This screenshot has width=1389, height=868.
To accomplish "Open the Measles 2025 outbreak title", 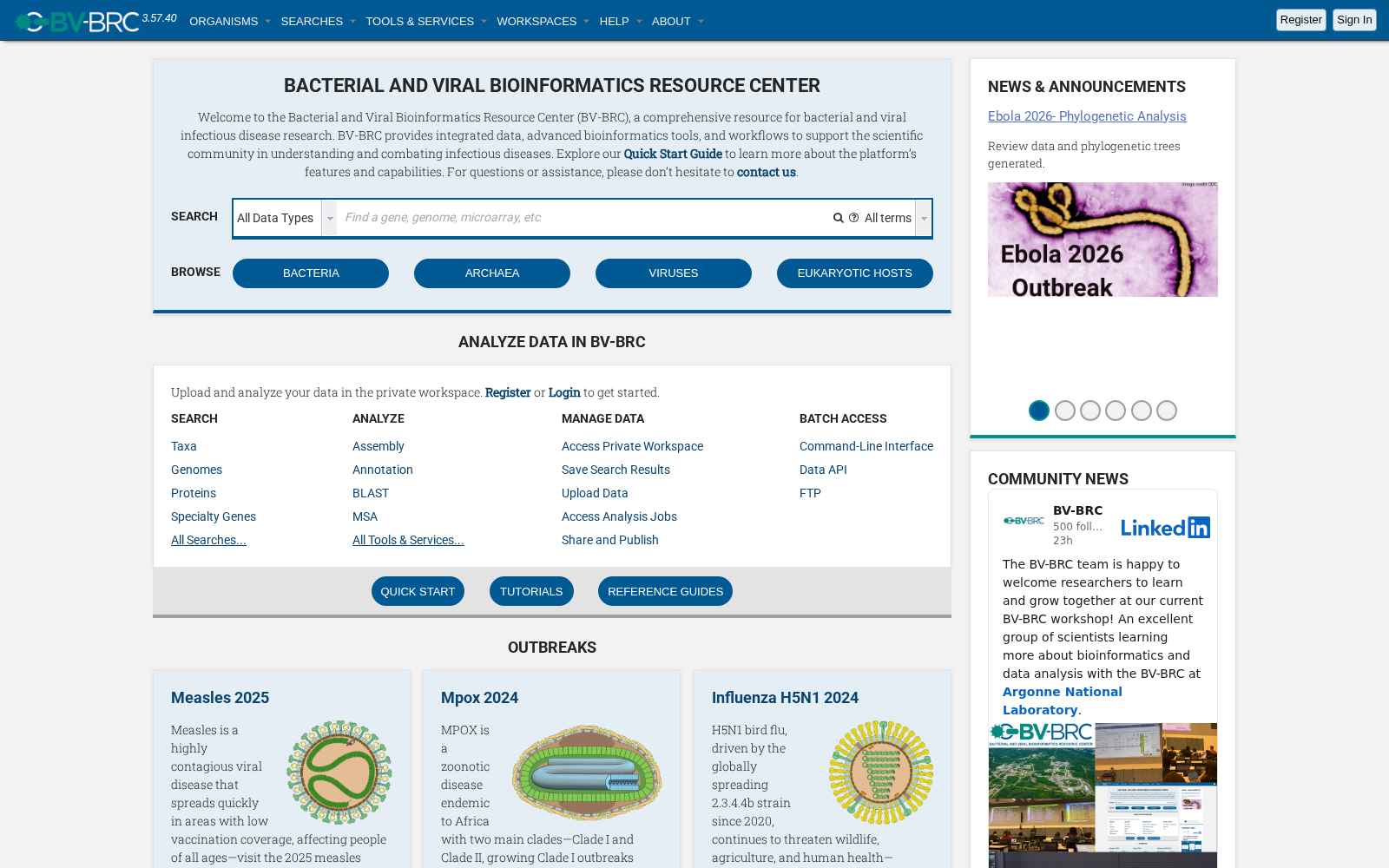I will [x=220, y=698].
